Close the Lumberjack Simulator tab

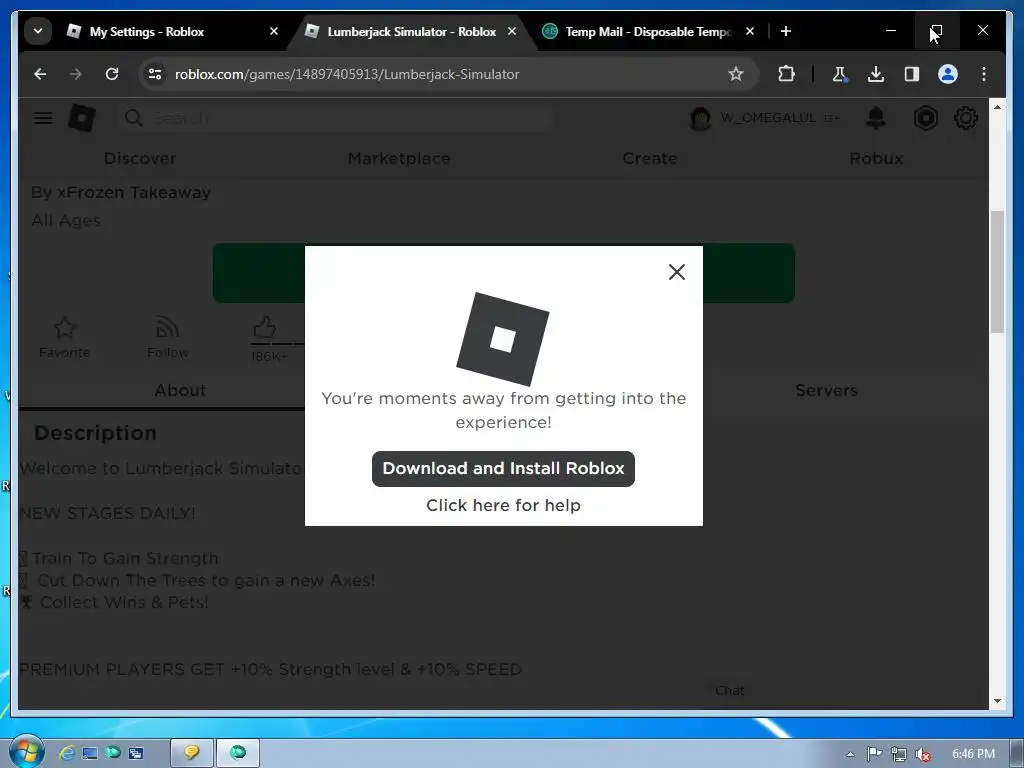(x=512, y=31)
